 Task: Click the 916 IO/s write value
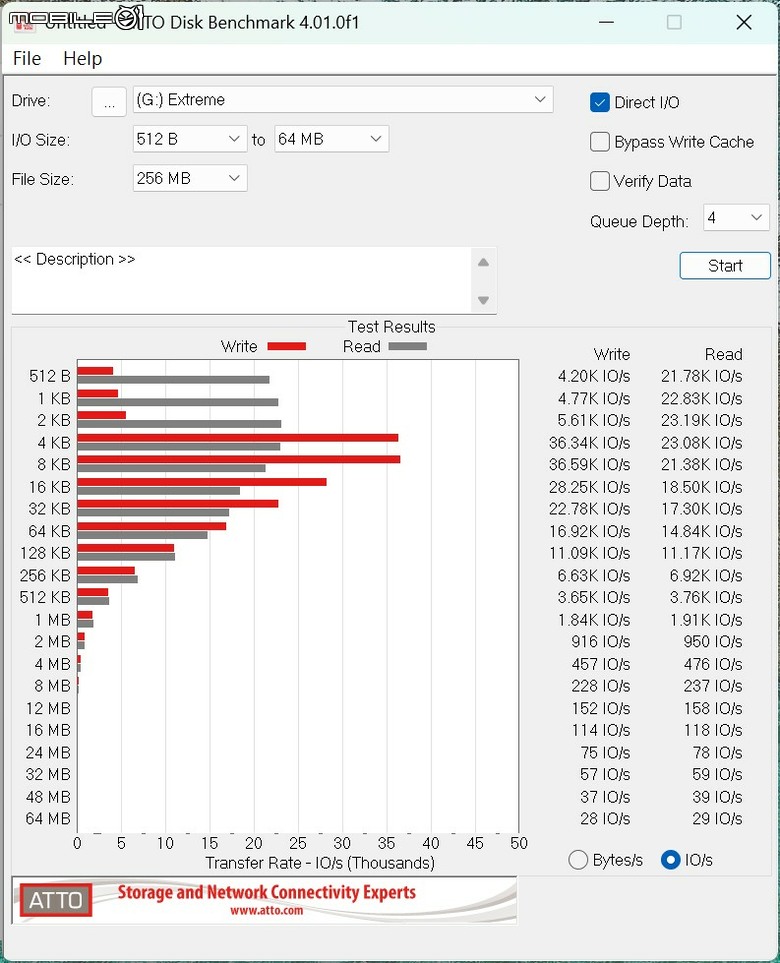pos(601,642)
